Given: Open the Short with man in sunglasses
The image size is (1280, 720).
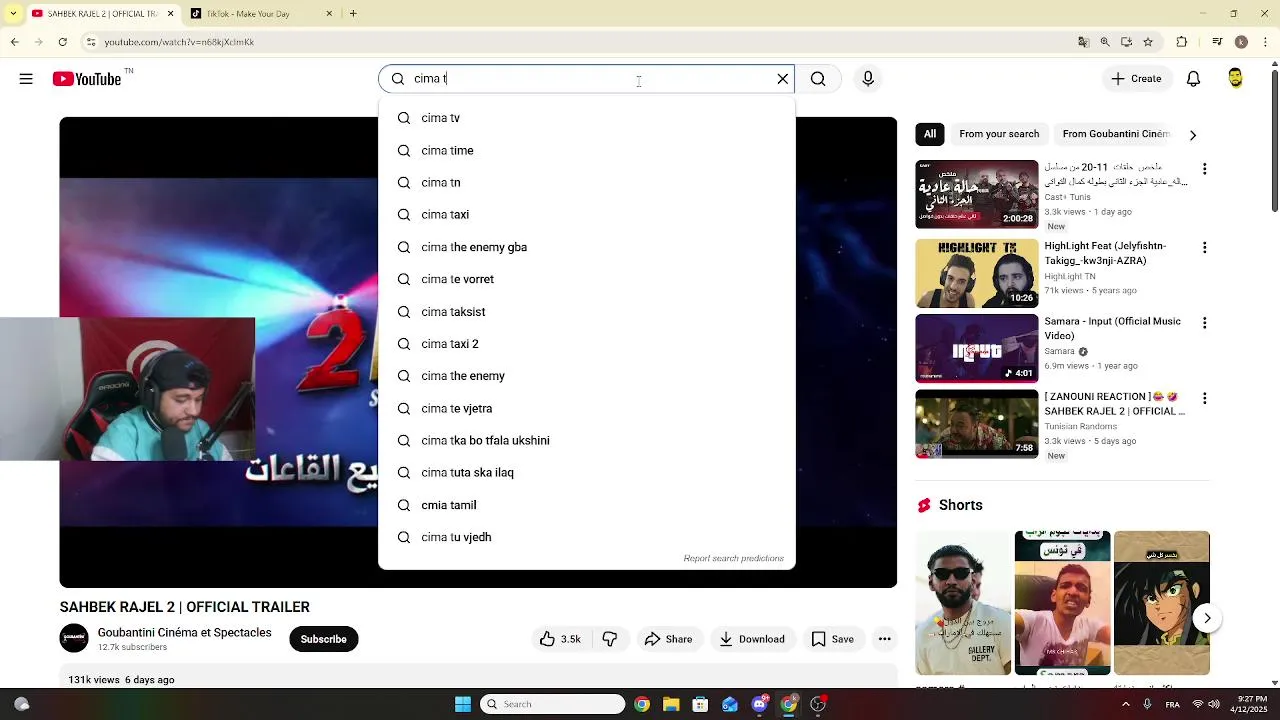Looking at the screenshot, I should pyautogui.click(x=963, y=603).
